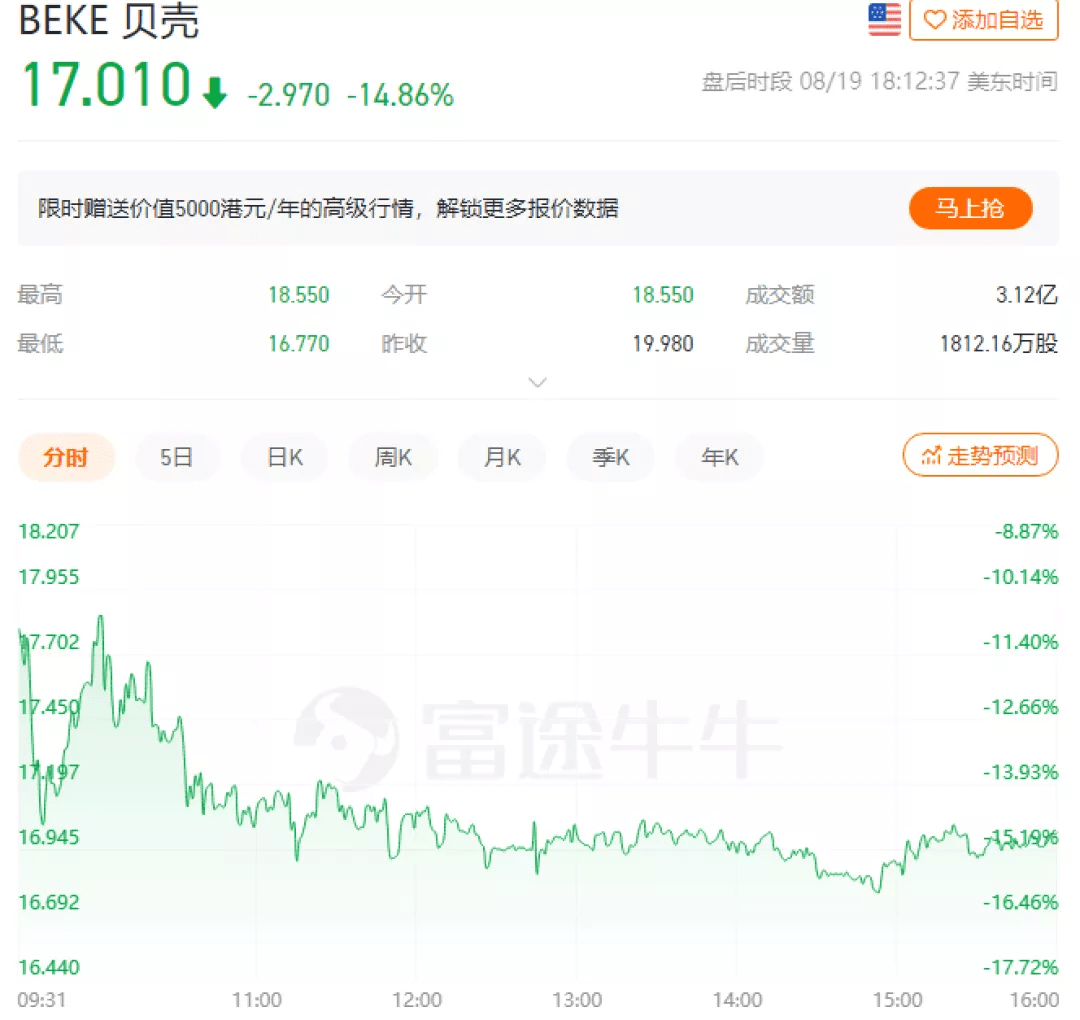Click the 昨收 label

[404, 343]
